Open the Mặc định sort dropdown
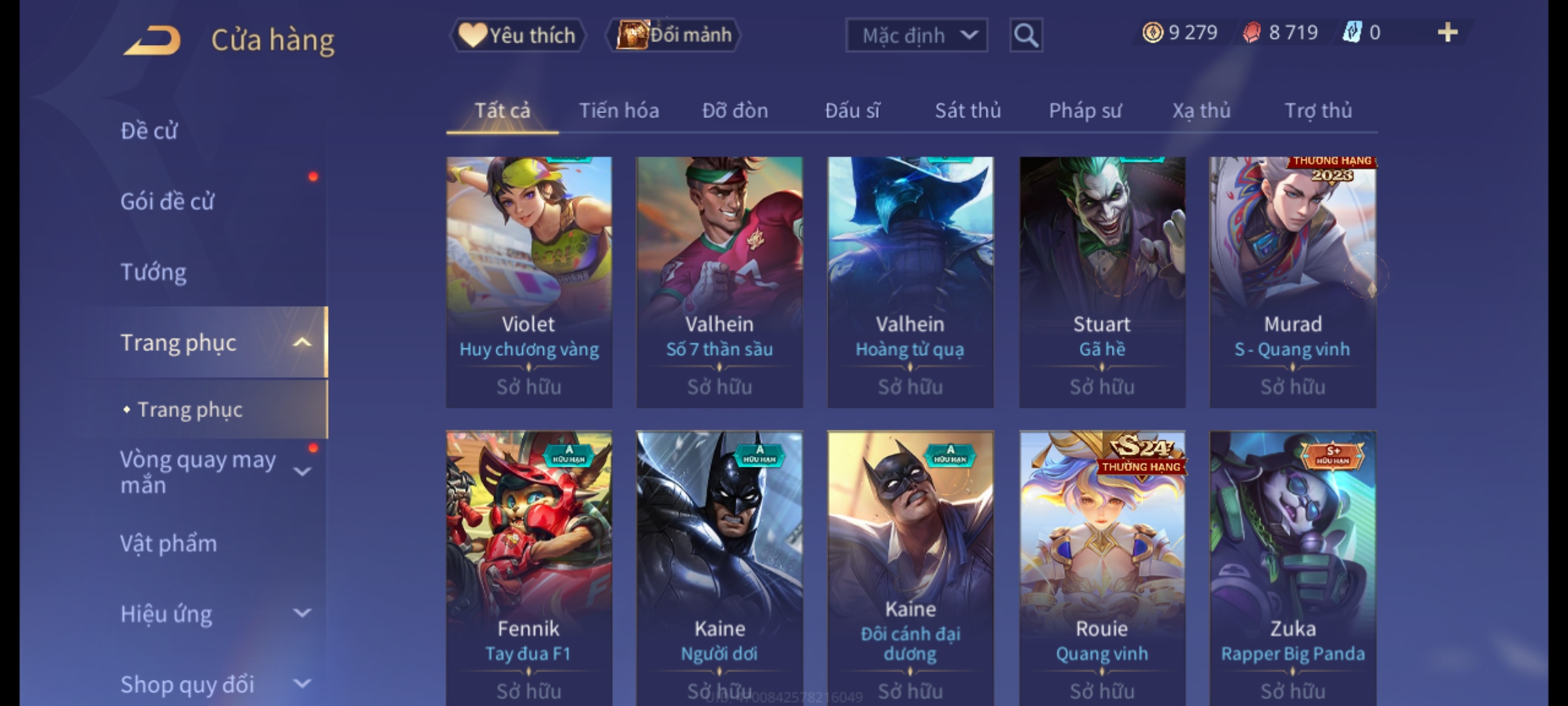Screen dimensions: 1568x706 tap(916, 35)
